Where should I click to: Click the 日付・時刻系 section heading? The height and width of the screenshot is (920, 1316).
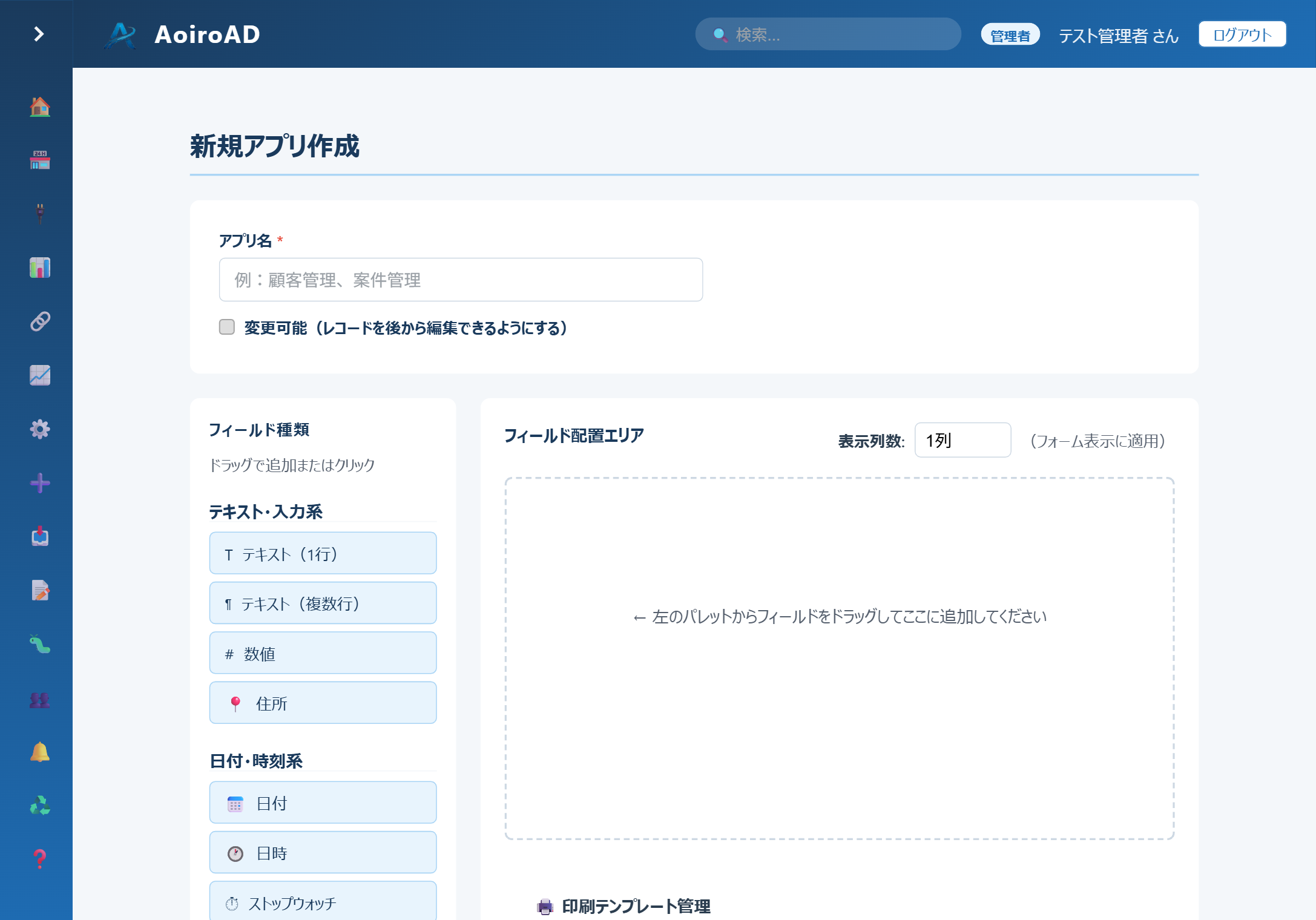coord(256,761)
